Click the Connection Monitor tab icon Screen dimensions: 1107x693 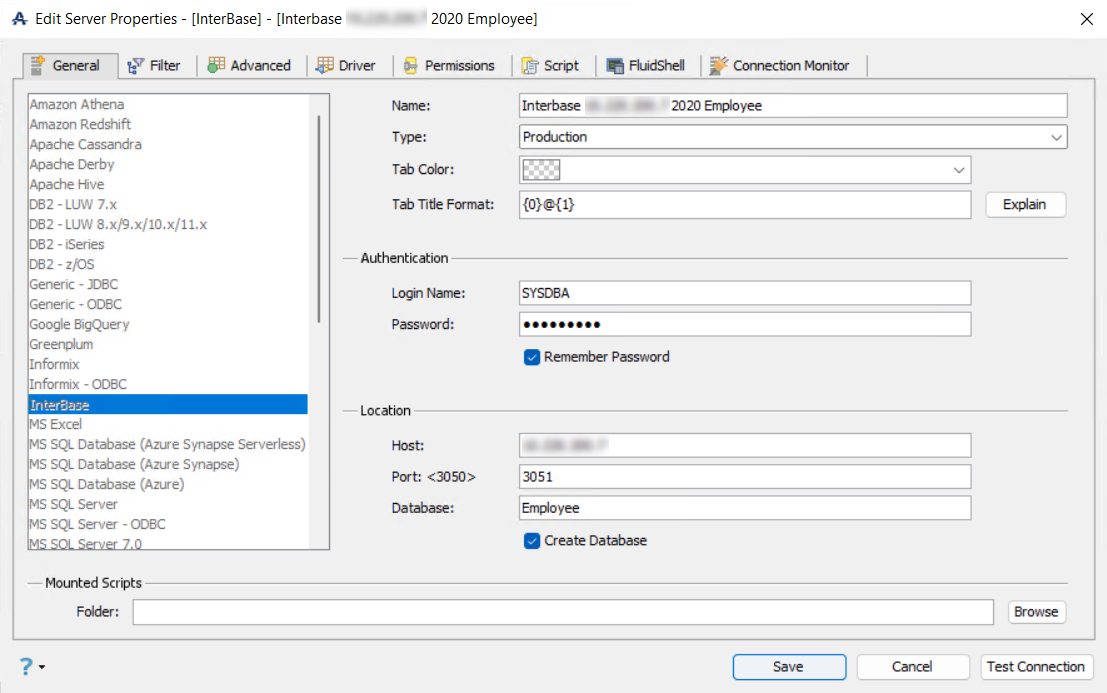[x=718, y=66]
